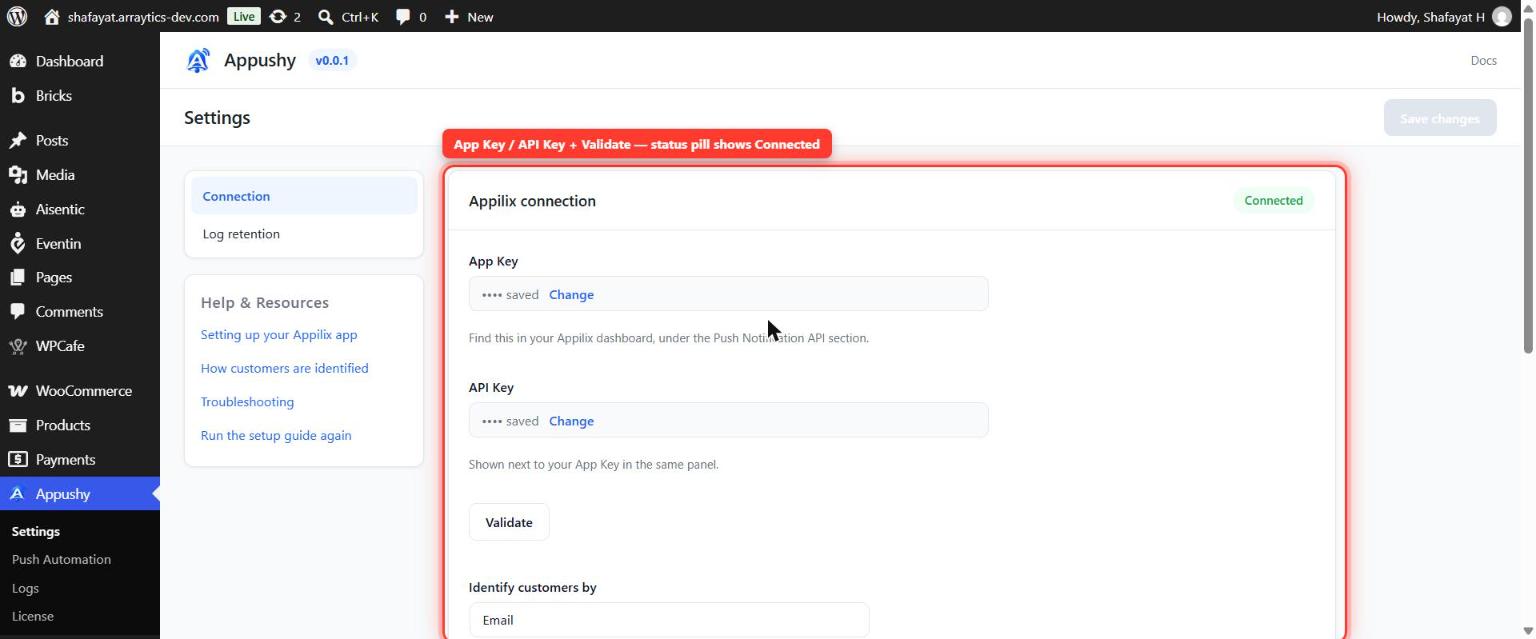Select the Log retention settings tab
Image resolution: width=1536 pixels, height=639 pixels.
tap(304, 234)
